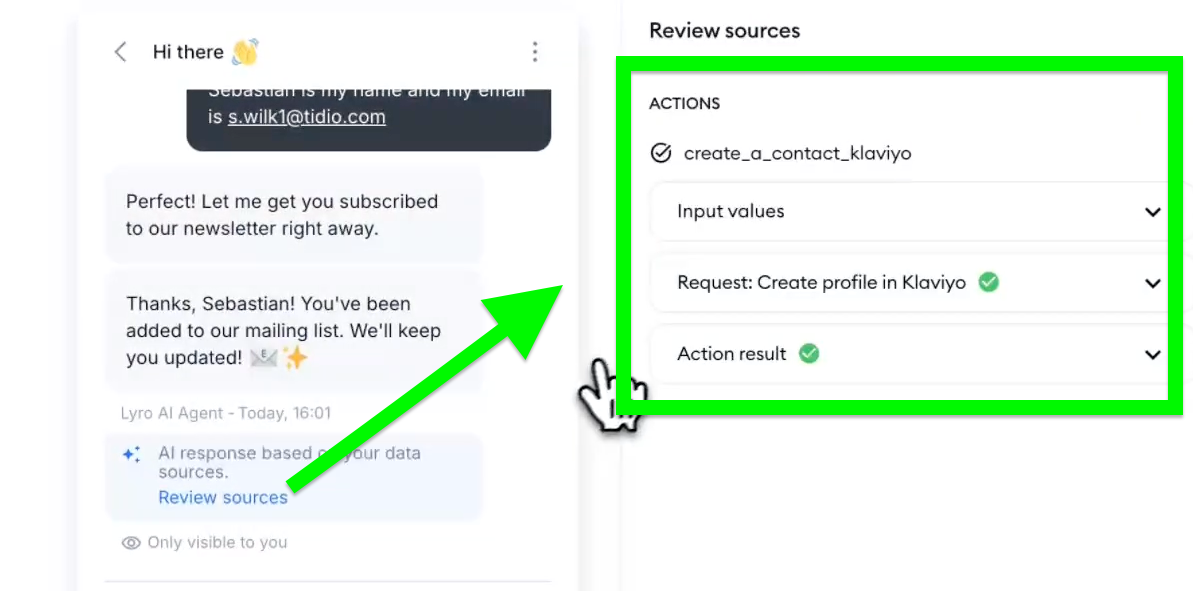
Task: Expand chevron on Request: Create profile row
Action: click(1152, 283)
